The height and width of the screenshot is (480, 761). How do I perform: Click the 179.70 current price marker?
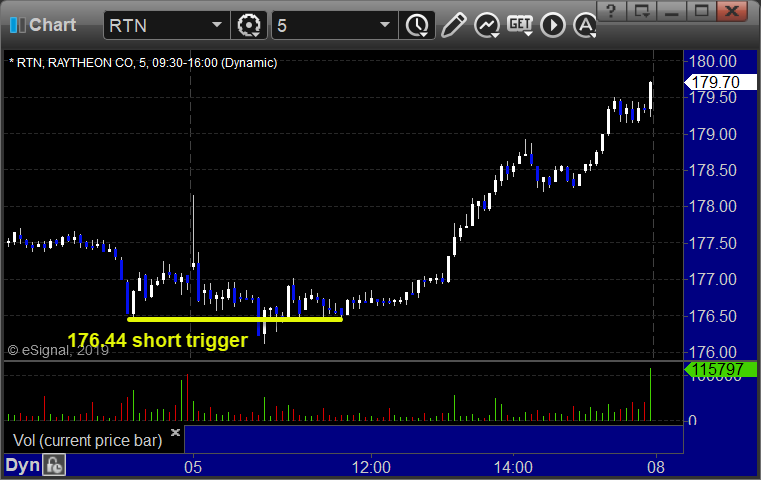720,82
